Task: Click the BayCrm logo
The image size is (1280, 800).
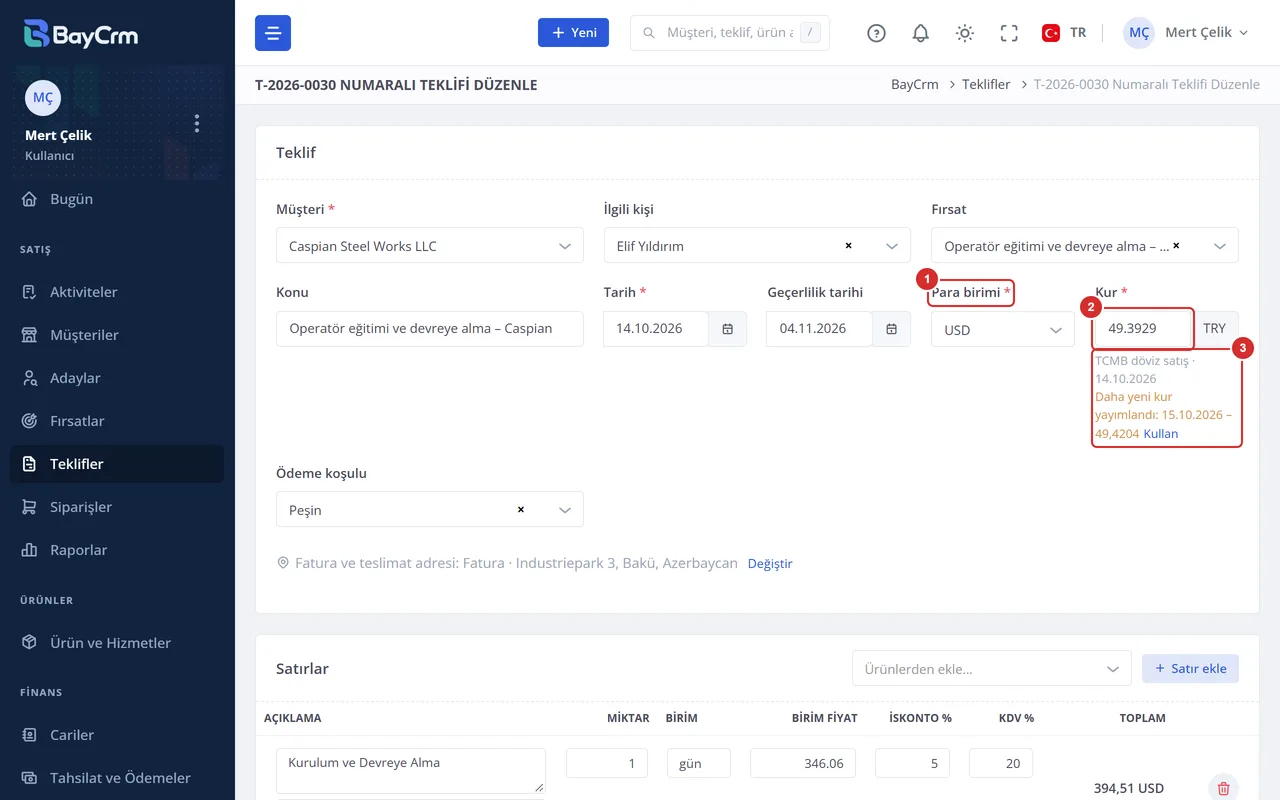Action: point(82,34)
